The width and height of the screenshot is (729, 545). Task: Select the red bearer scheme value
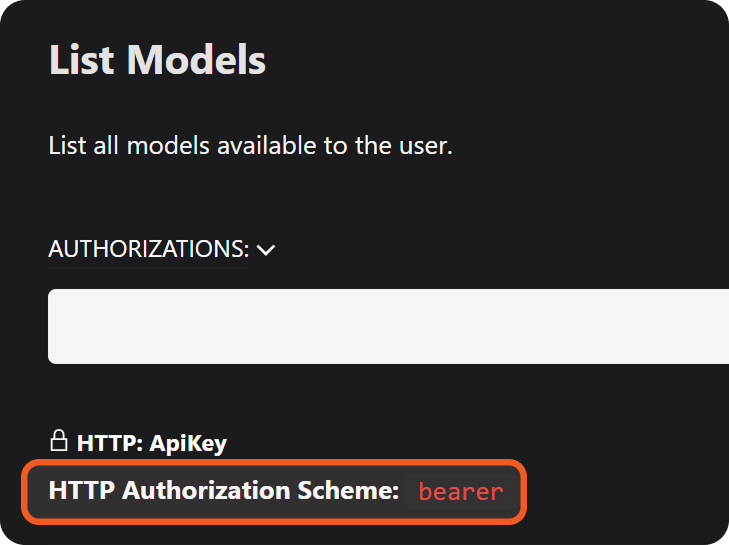tap(461, 491)
